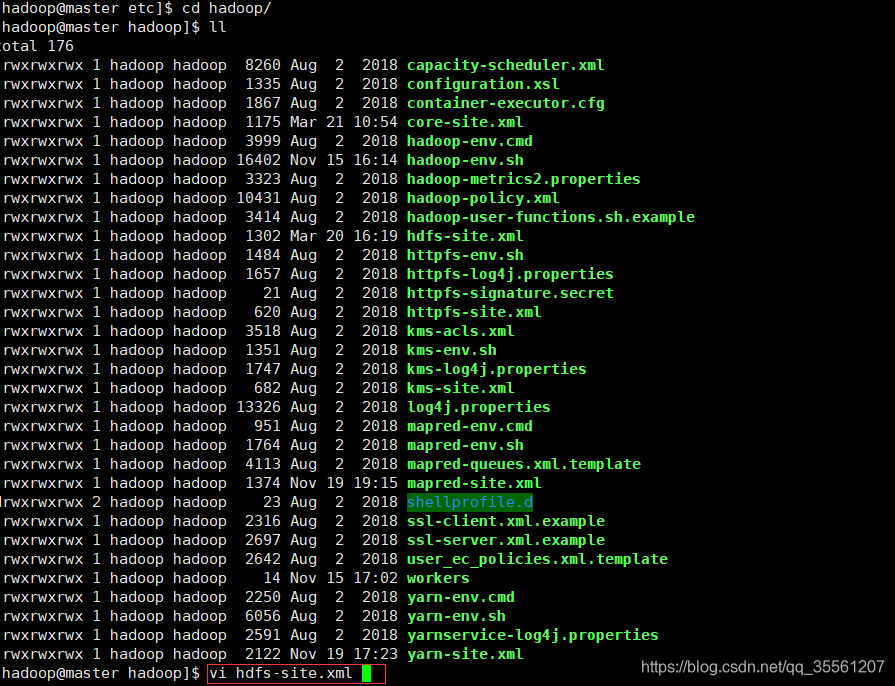
Task: Select the hadoop-env.cmd filename
Action: pos(469,141)
